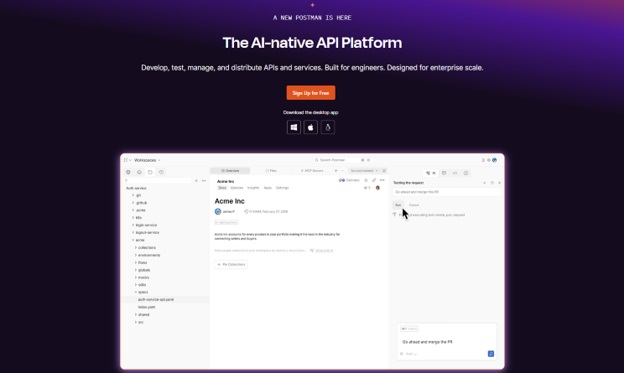Click the Sign Up for Free button
The width and height of the screenshot is (624, 373).
(311, 93)
